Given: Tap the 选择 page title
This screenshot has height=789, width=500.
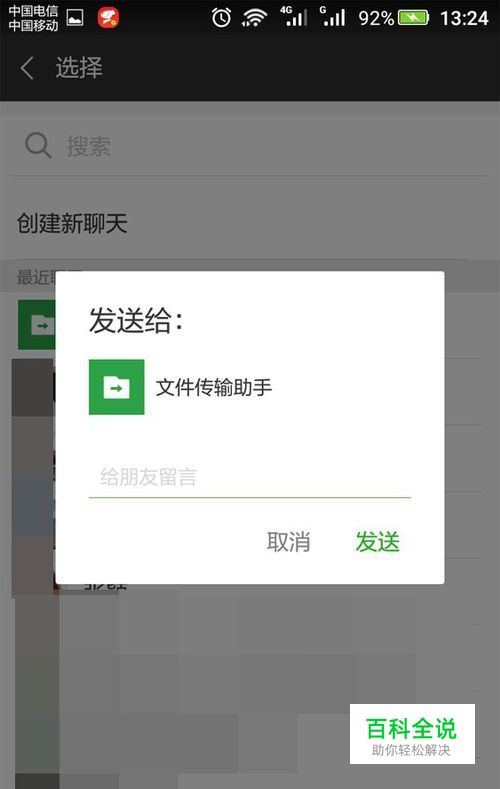Looking at the screenshot, I should coord(79,67).
